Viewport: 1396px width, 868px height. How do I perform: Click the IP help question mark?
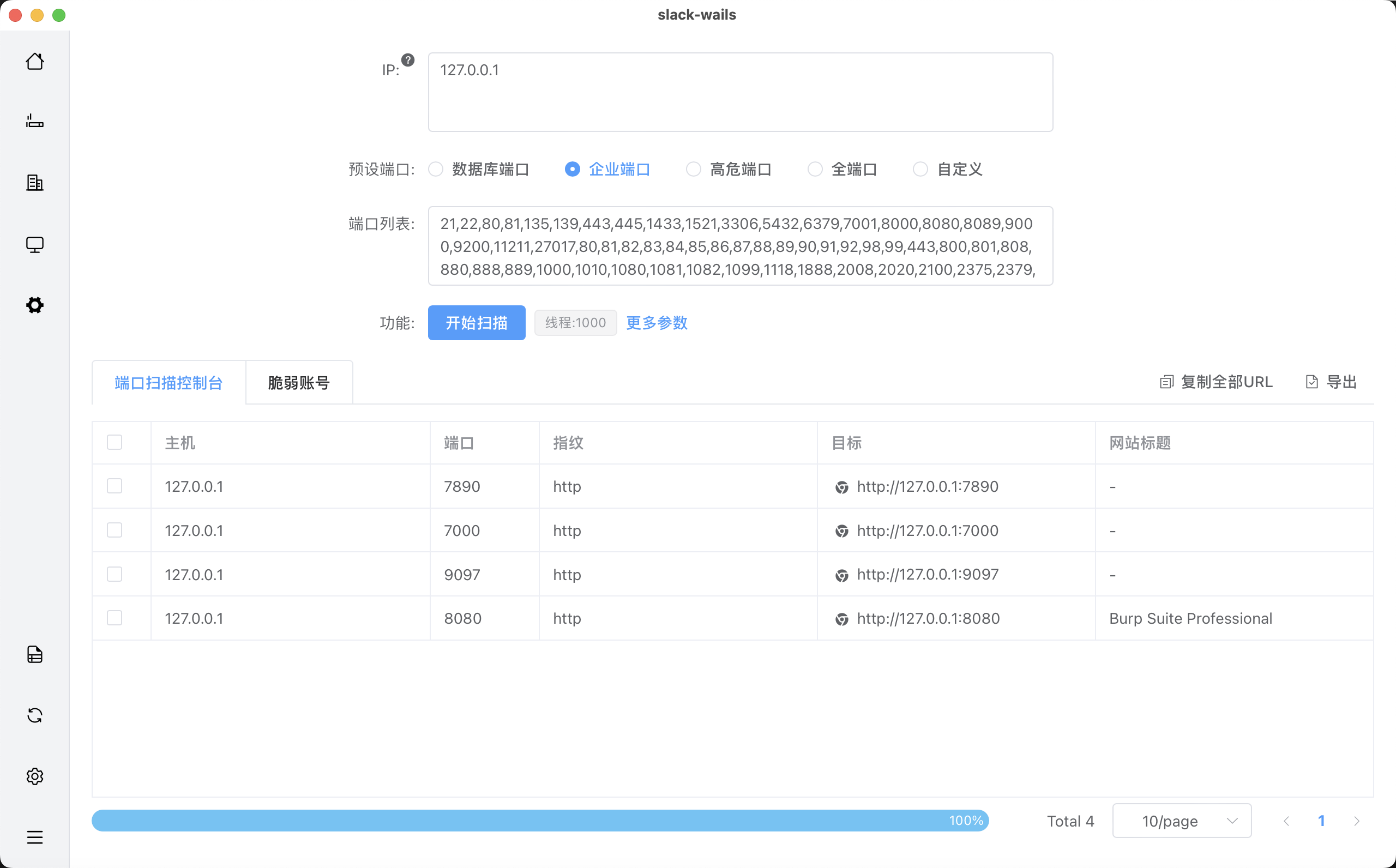[407, 61]
